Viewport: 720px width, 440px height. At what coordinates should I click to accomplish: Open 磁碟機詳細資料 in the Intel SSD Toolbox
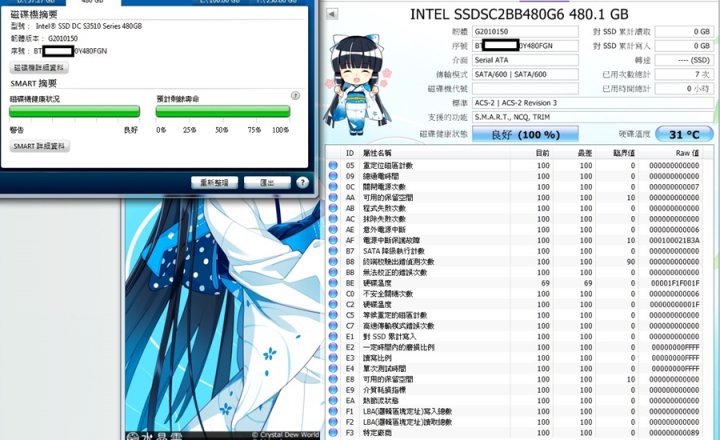[39, 68]
